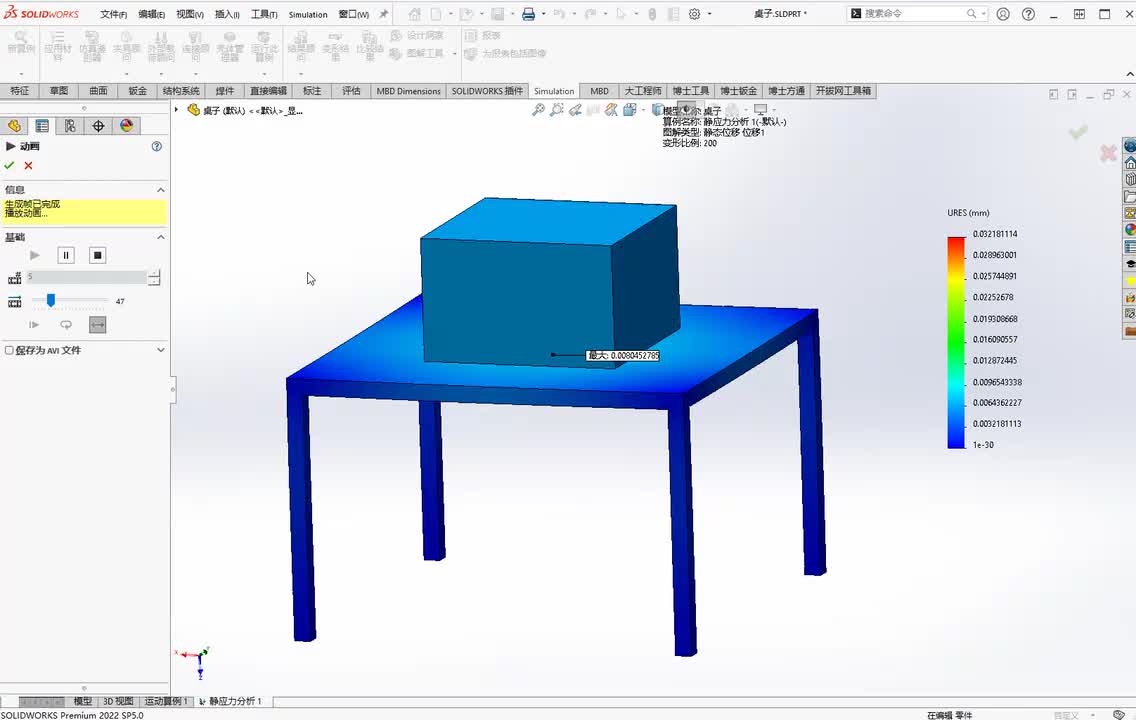Open the view settings monitor icon

point(760,109)
